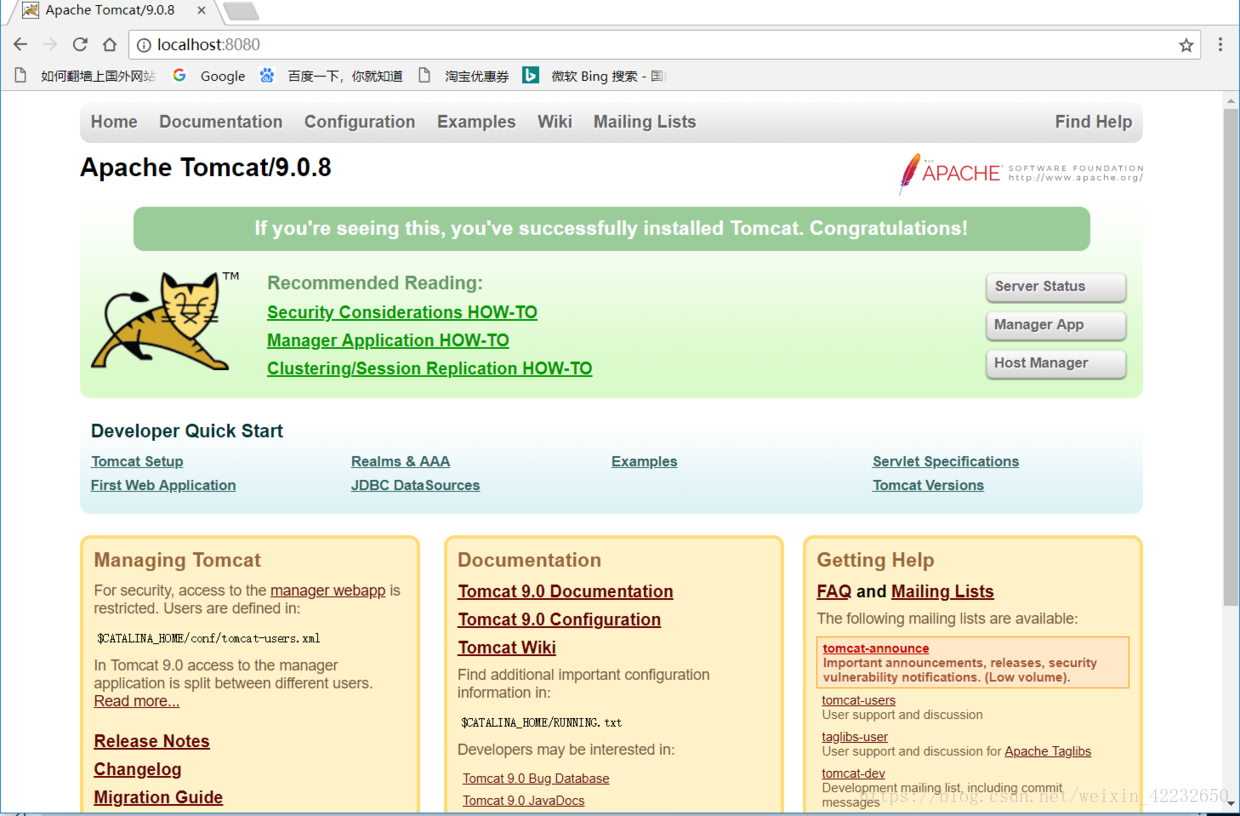Click the Tomcat cat mascot image
The height and width of the screenshot is (816, 1240).
click(165, 320)
